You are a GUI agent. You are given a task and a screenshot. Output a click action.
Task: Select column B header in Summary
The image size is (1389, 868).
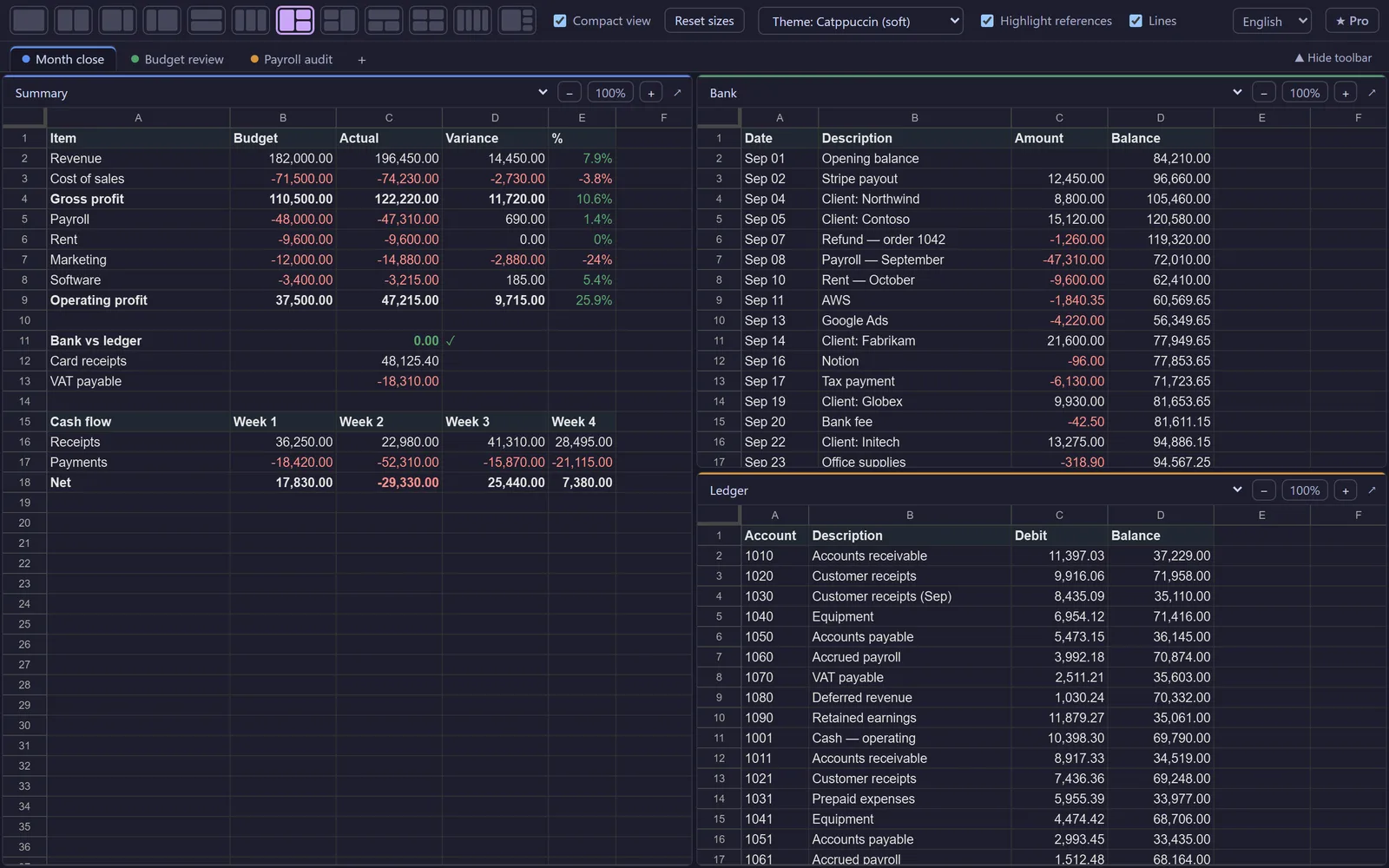coord(283,118)
